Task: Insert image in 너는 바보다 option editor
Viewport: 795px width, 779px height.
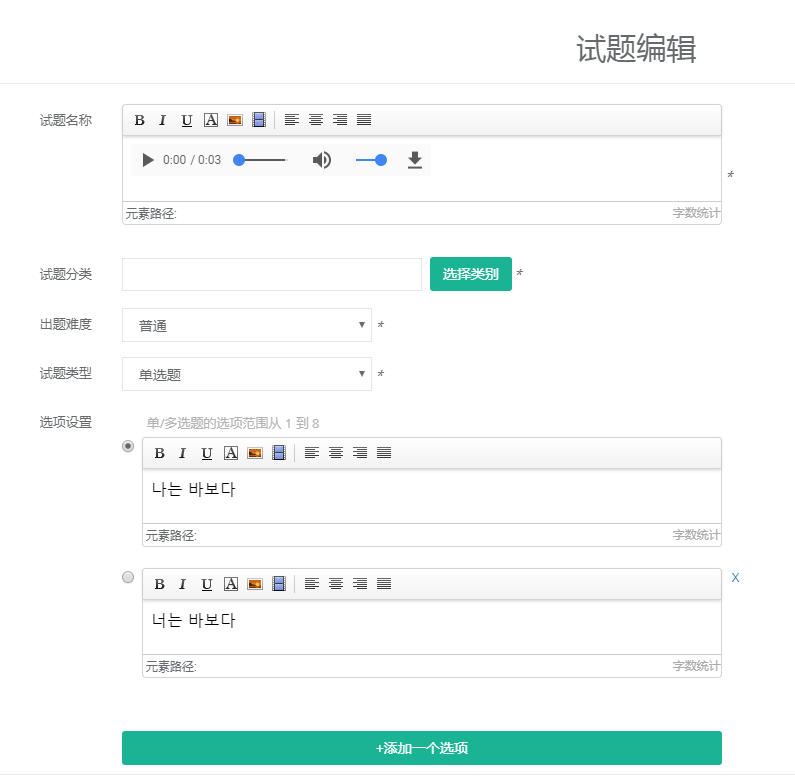Action: tap(255, 584)
